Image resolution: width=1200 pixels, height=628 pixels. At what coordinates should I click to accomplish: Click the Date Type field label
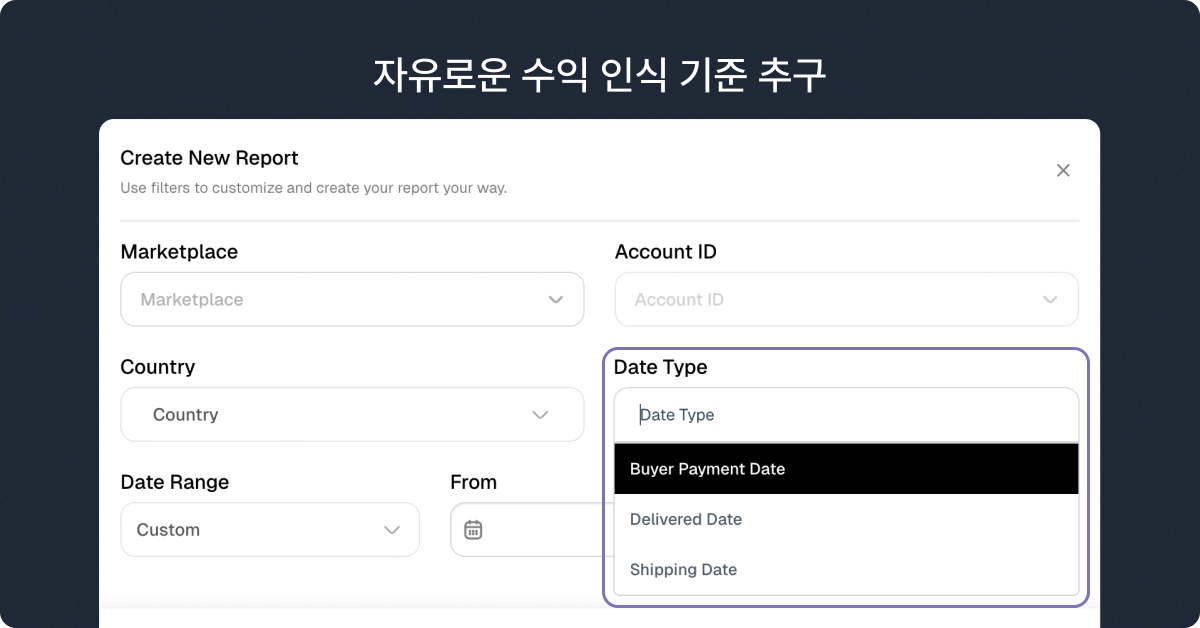660,367
